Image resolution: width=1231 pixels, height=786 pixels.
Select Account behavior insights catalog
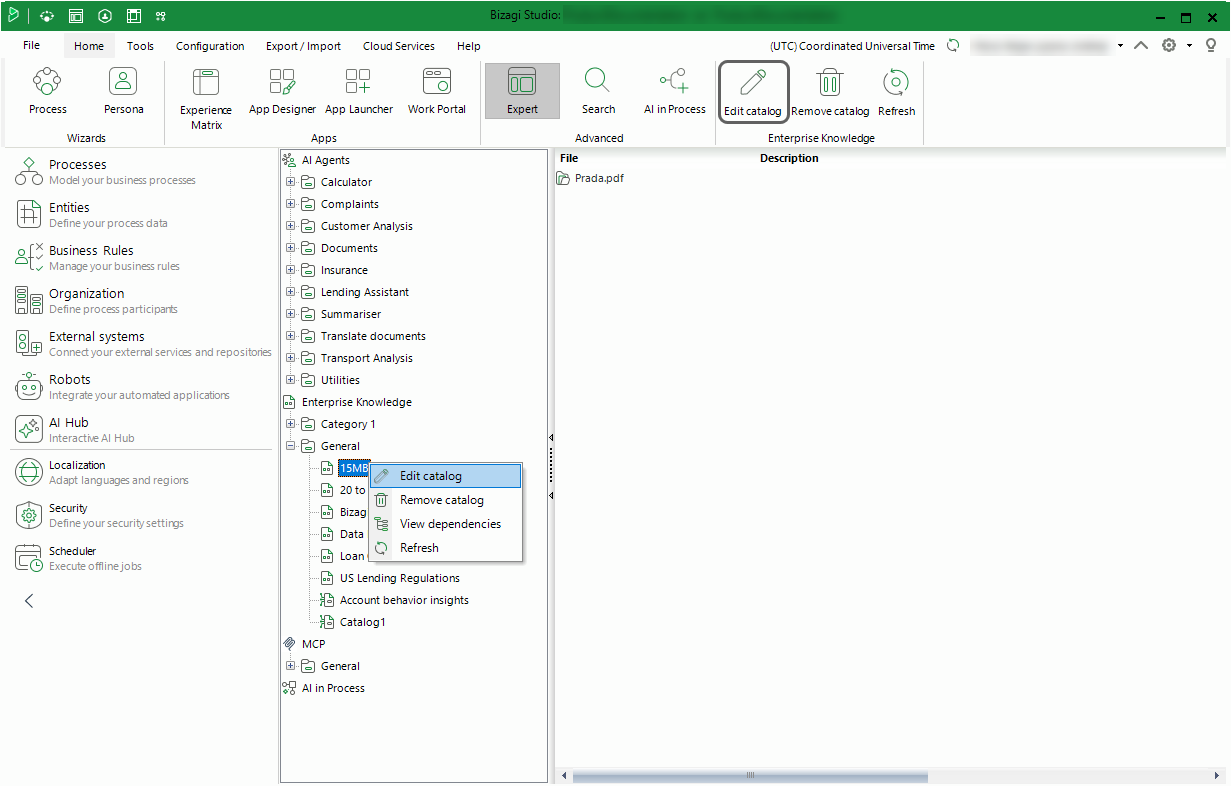(x=404, y=600)
